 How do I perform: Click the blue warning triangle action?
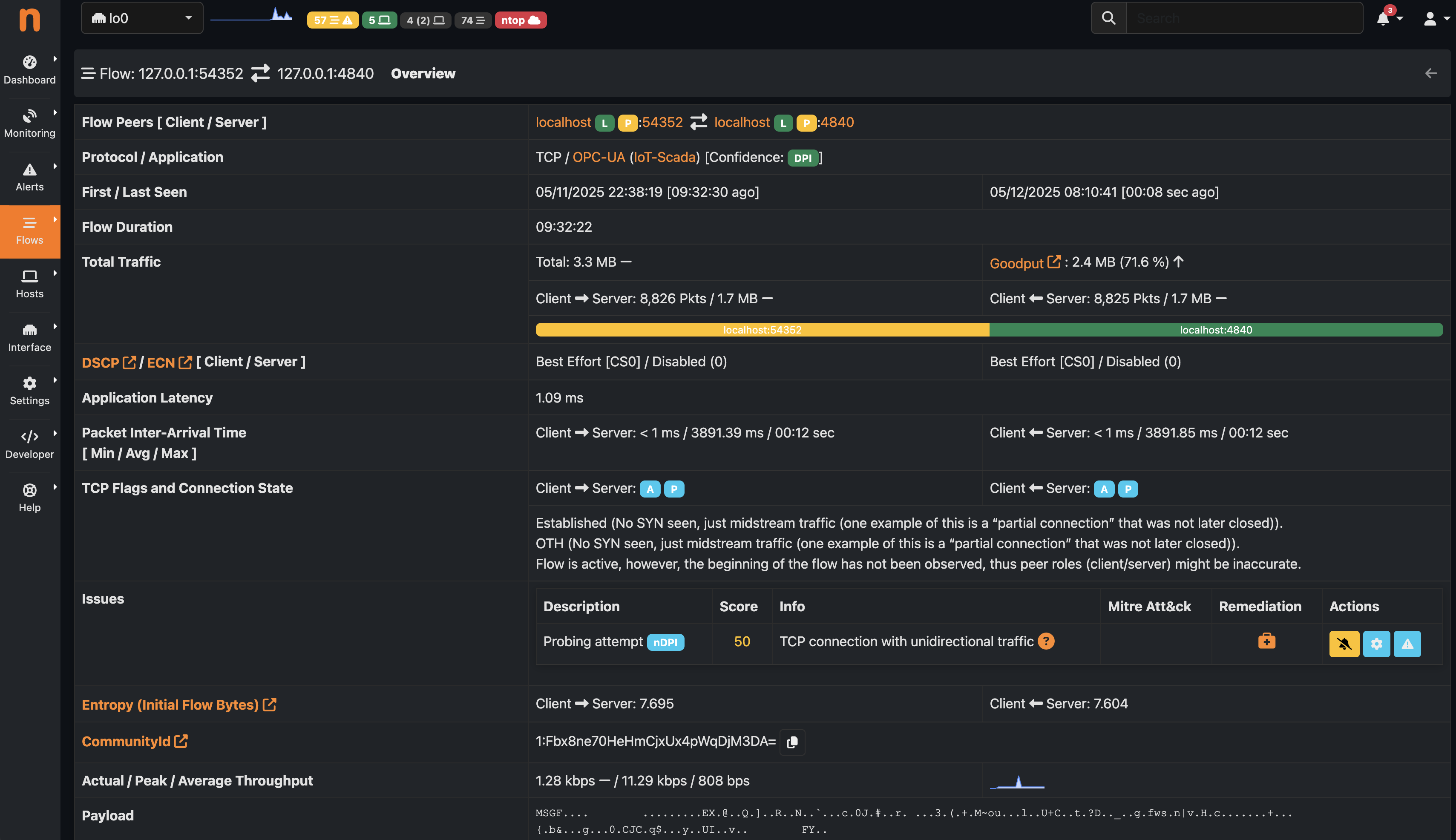point(1407,644)
